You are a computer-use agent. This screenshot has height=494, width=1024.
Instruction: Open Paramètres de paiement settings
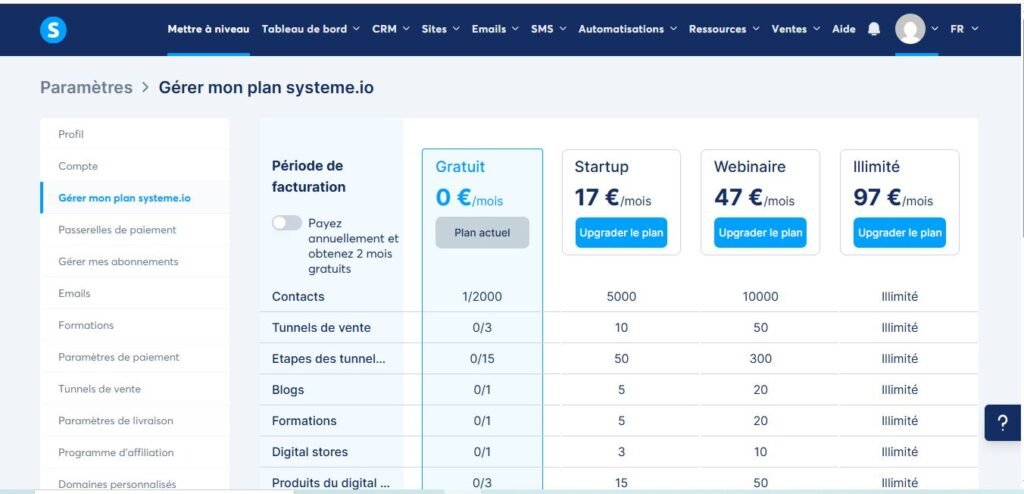pos(135,357)
